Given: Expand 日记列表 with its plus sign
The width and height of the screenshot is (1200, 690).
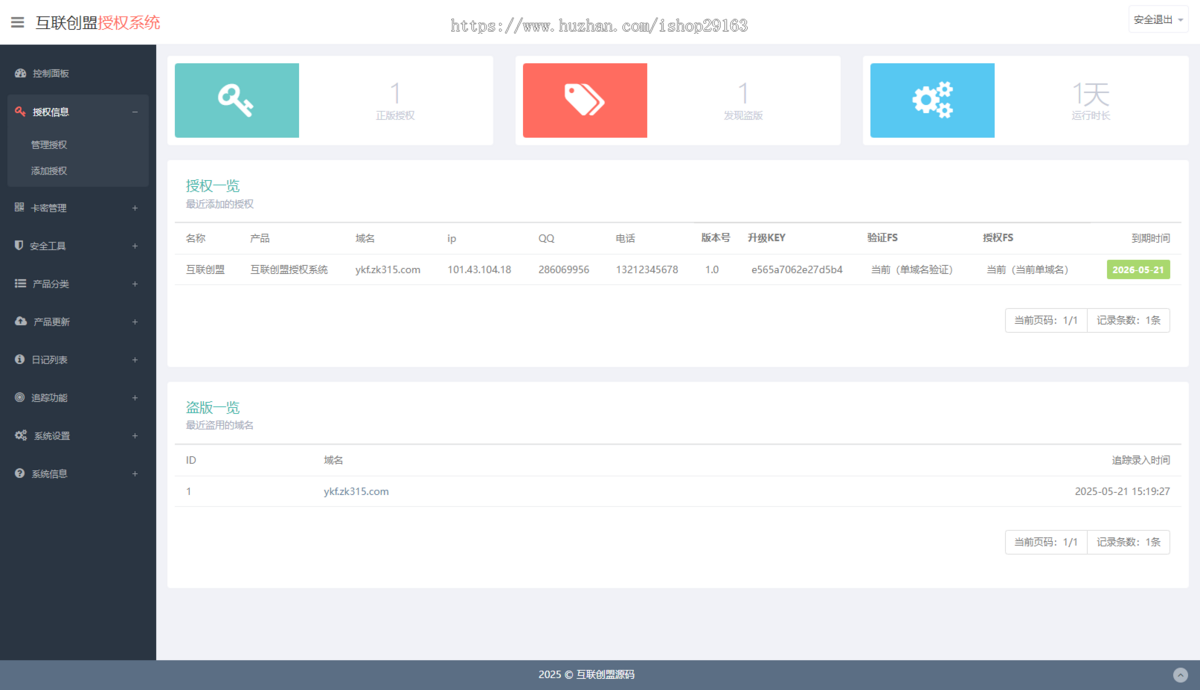Looking at the screenshot, I should (x=135, y=359).
